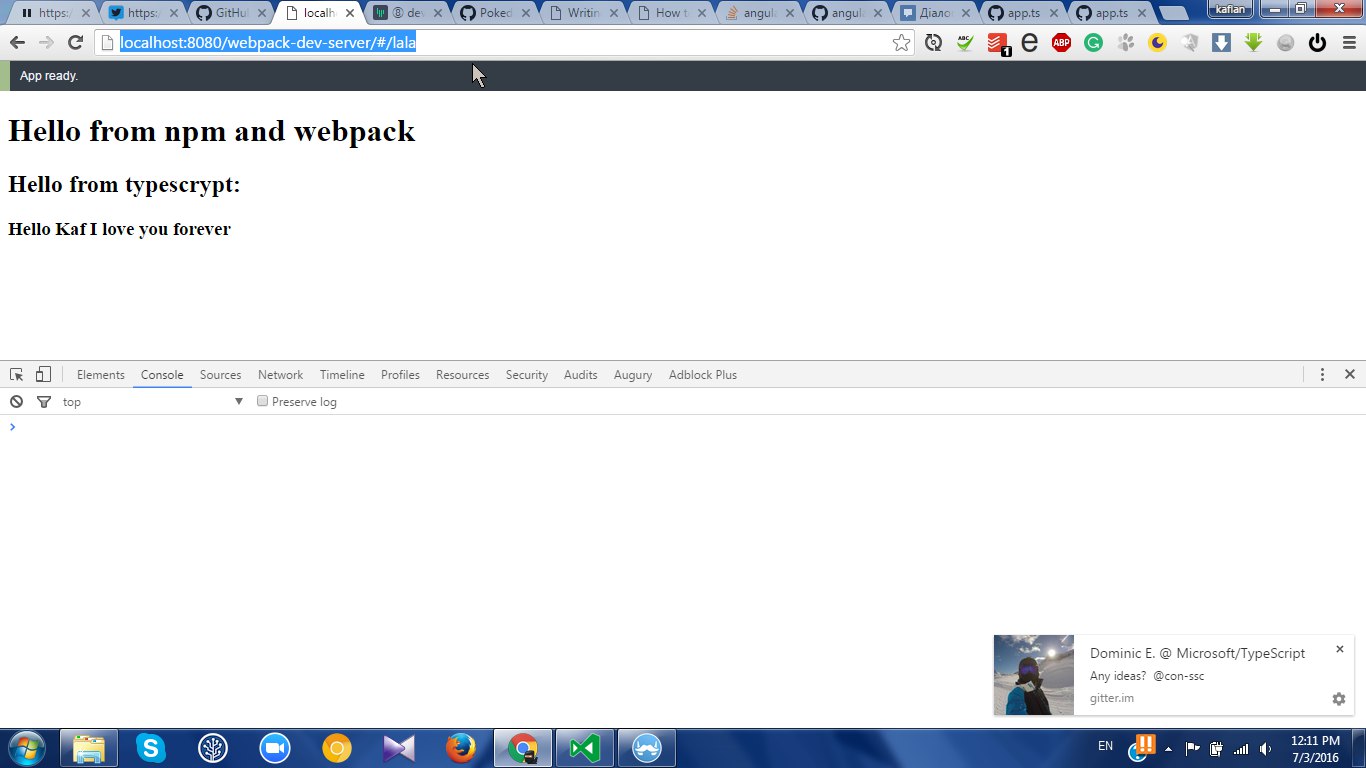Enable the Preserve log checkbox
This screenshot has width=1366, height=768.
tap(263, 401)
